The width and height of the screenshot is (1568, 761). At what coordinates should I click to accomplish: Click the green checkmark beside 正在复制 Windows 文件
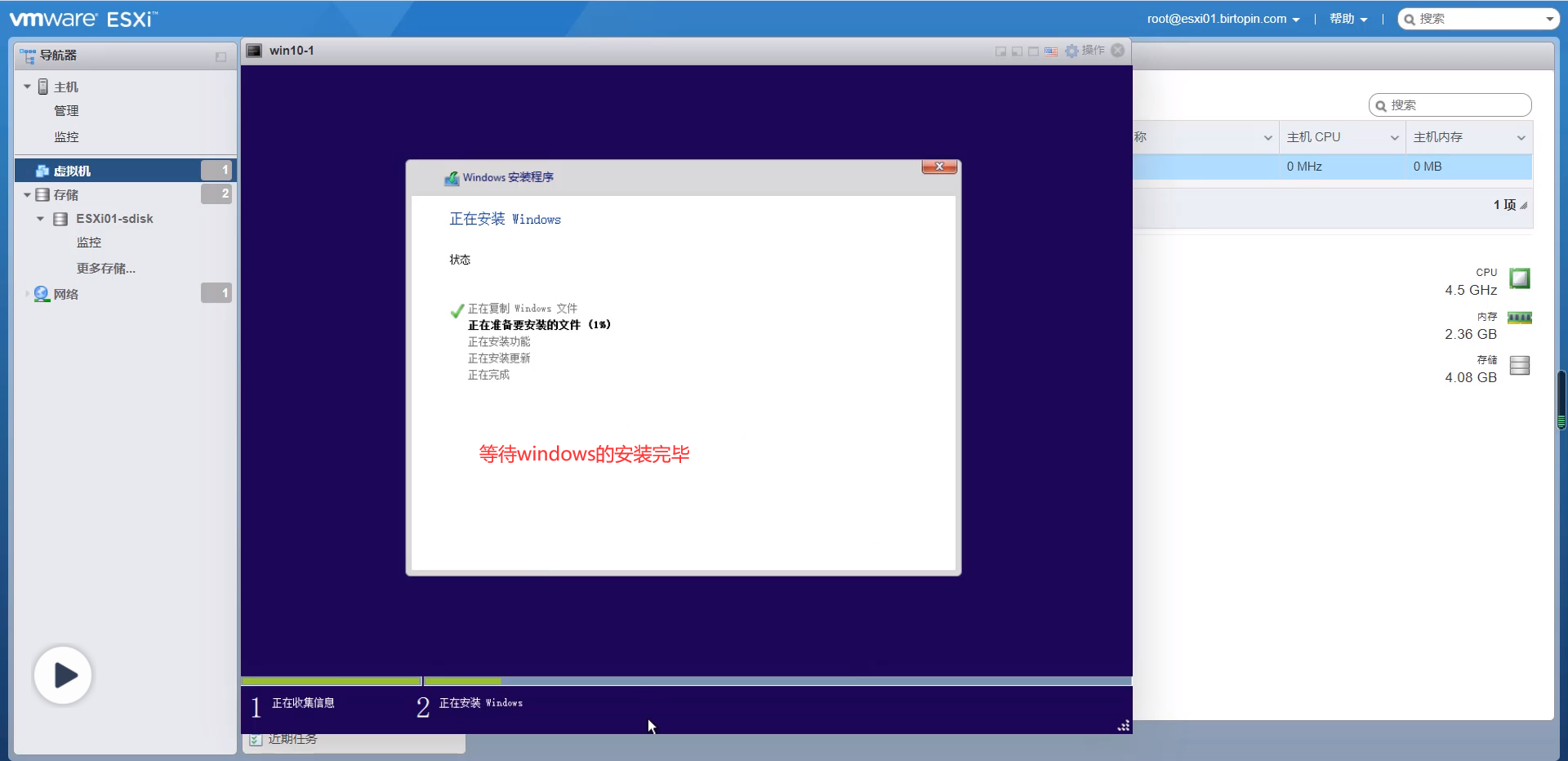tap(457, 310)
